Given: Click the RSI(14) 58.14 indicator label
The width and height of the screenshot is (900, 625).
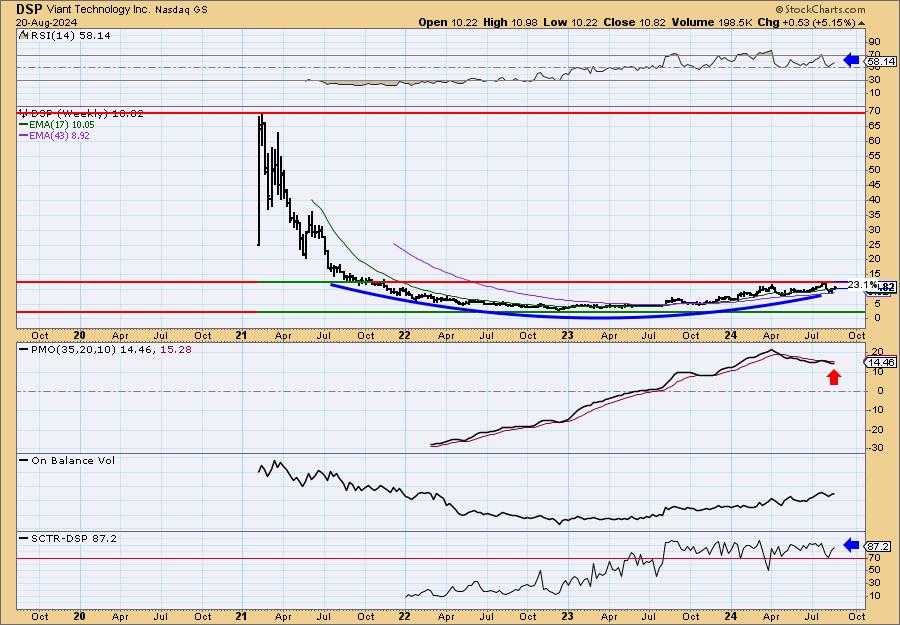Looking at the screenshot, I should click(69, 36).
